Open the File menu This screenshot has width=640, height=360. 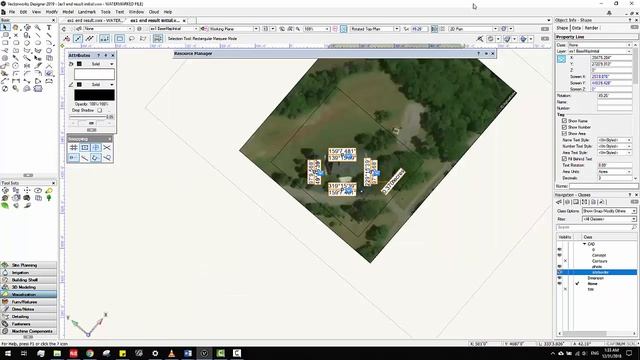coord(12,12)
